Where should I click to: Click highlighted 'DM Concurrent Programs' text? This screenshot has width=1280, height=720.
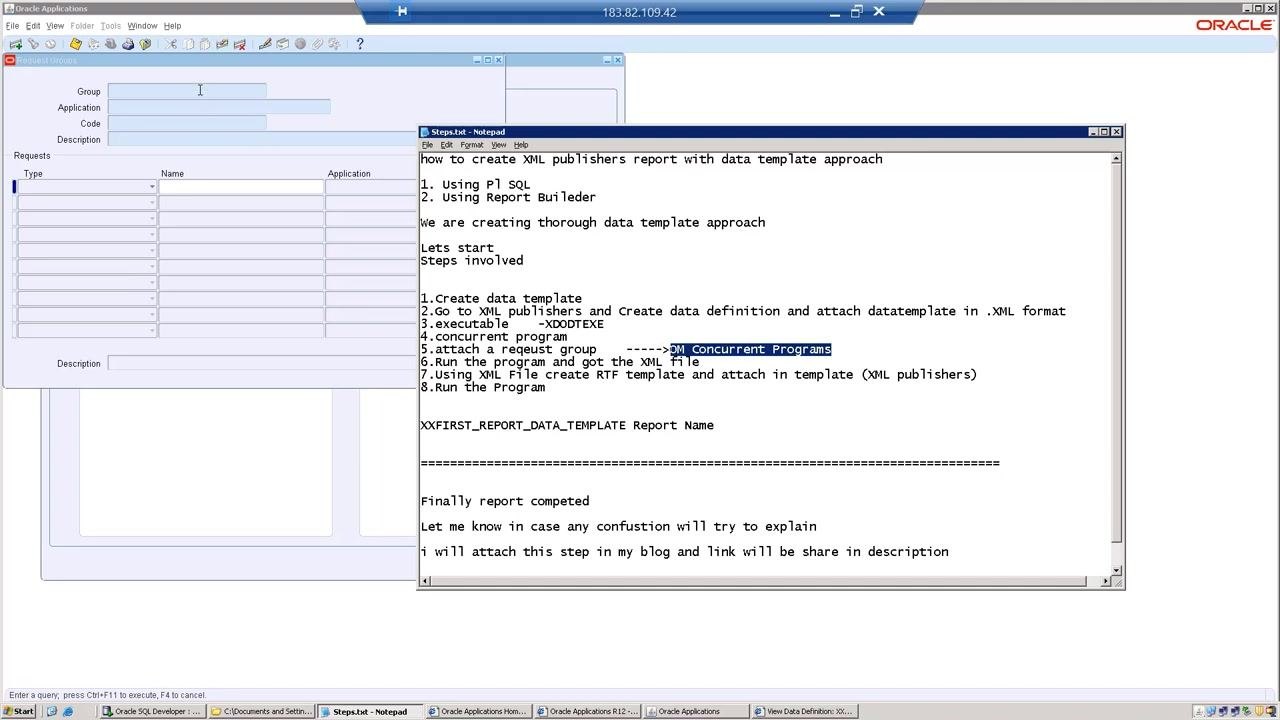point(751,350)
